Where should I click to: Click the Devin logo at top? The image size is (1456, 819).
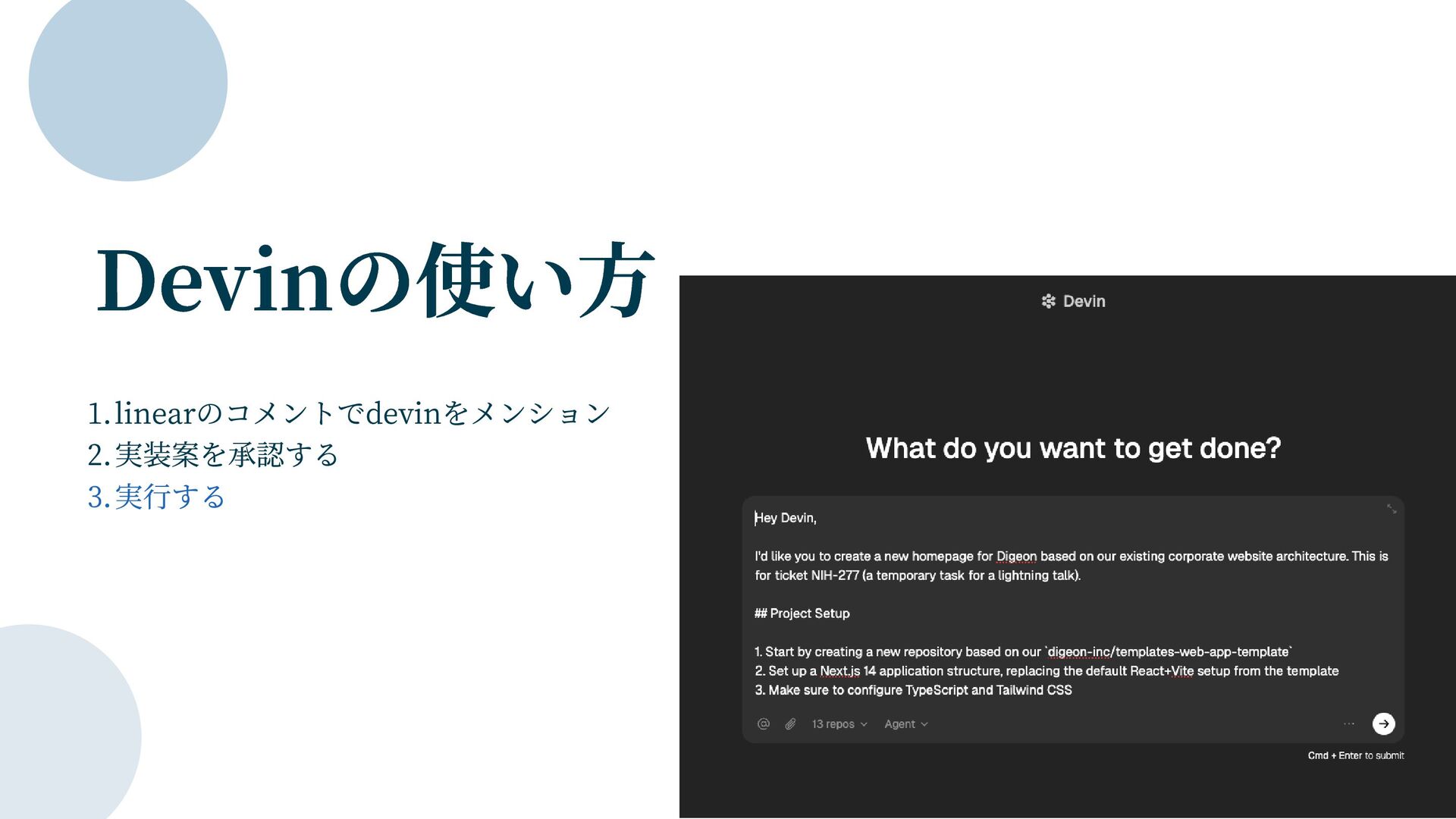[1073, 301]
